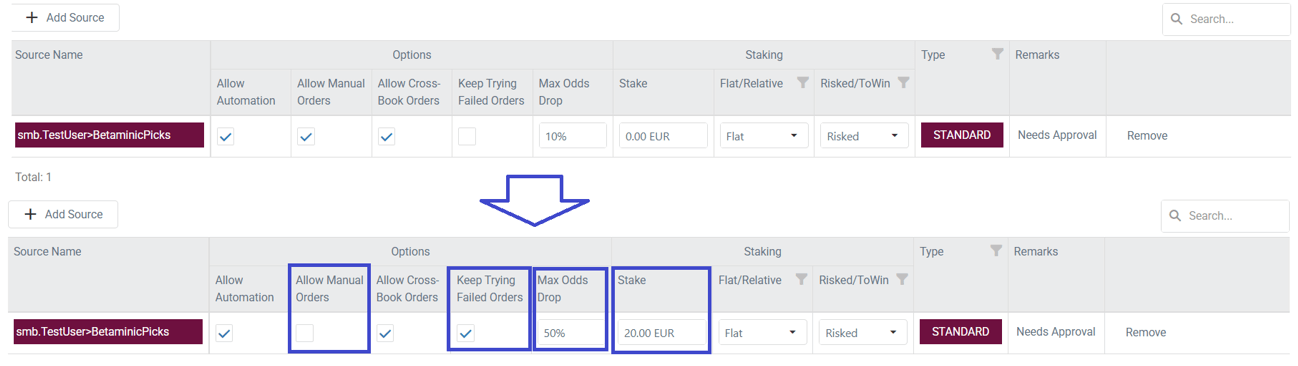Click the plus icon on lower Add Source

click(x=30, y=214)
